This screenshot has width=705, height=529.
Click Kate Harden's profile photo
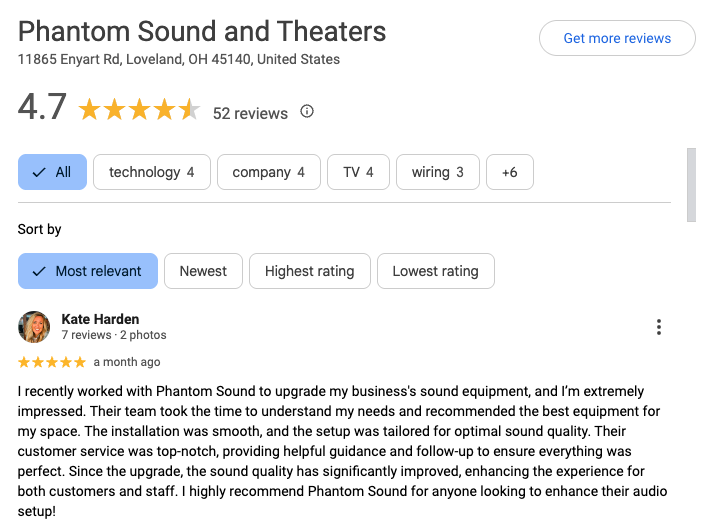click(34, 327)
